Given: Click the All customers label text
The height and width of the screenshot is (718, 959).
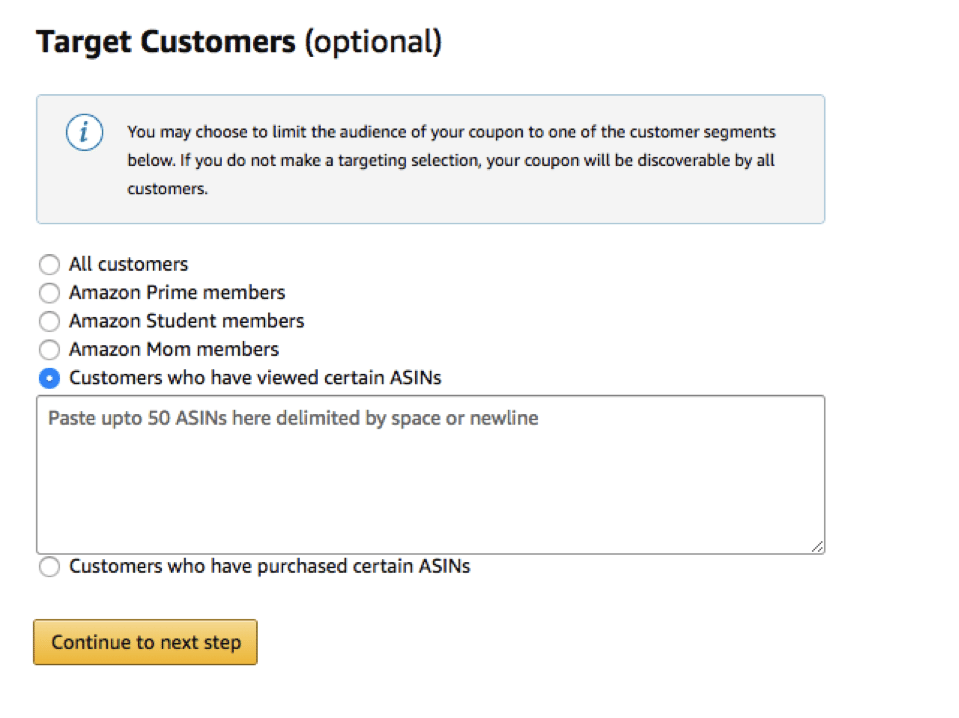Looking at the screenshot, I should click(128, 264).
